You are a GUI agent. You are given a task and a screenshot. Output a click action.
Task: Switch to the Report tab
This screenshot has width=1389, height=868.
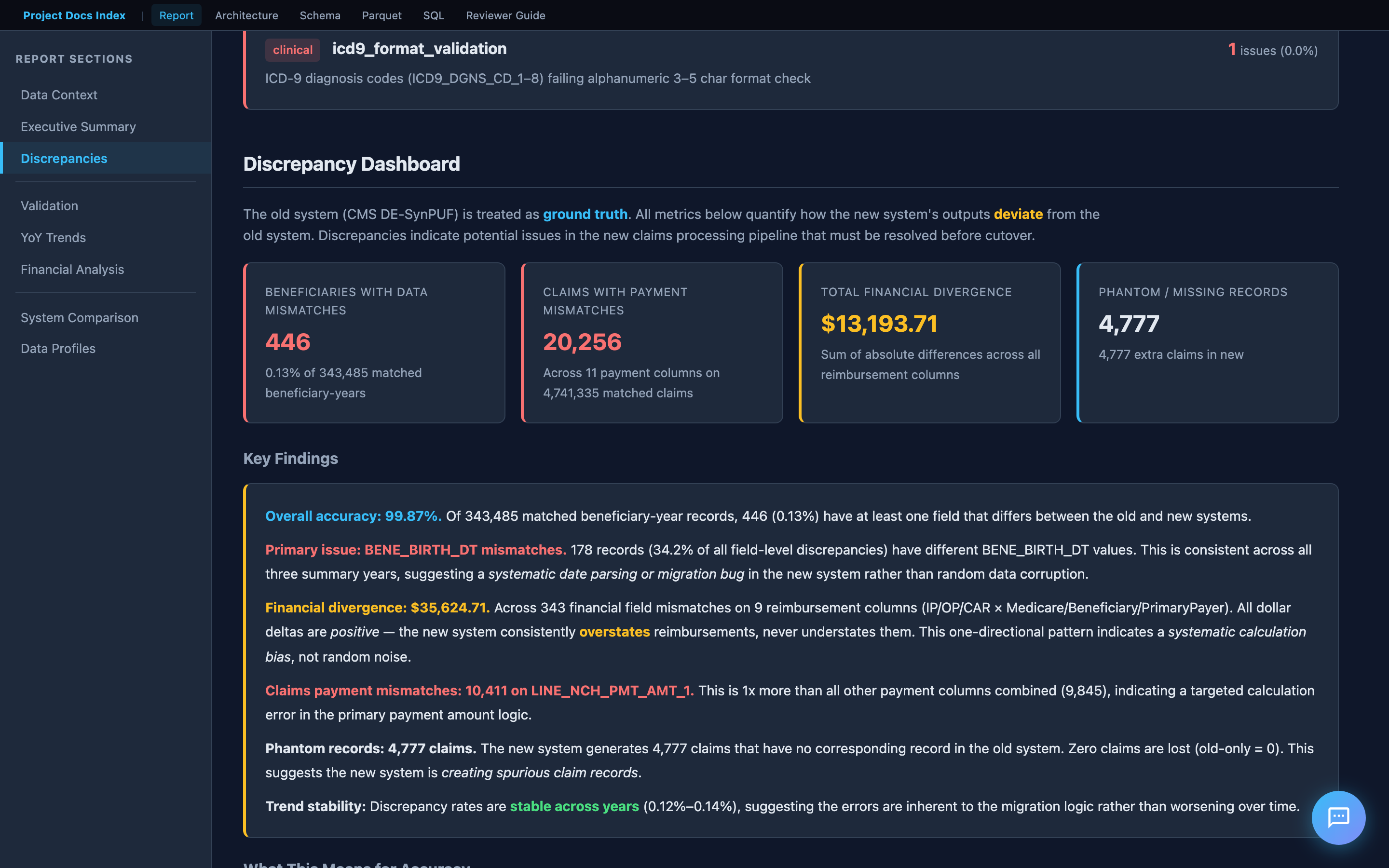click(x=176, y=15)
